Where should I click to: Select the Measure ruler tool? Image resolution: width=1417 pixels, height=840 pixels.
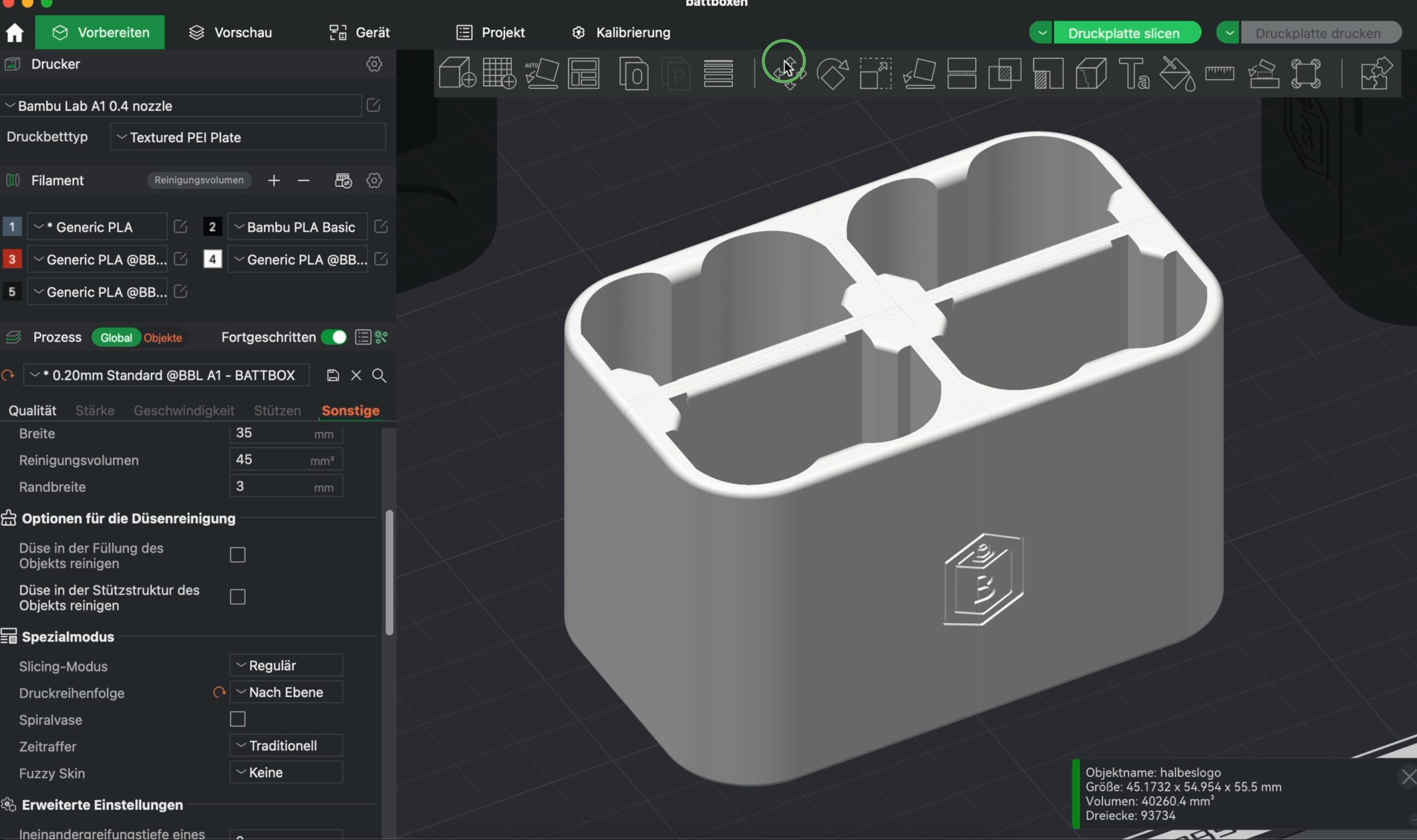(x=1220, y=73)
